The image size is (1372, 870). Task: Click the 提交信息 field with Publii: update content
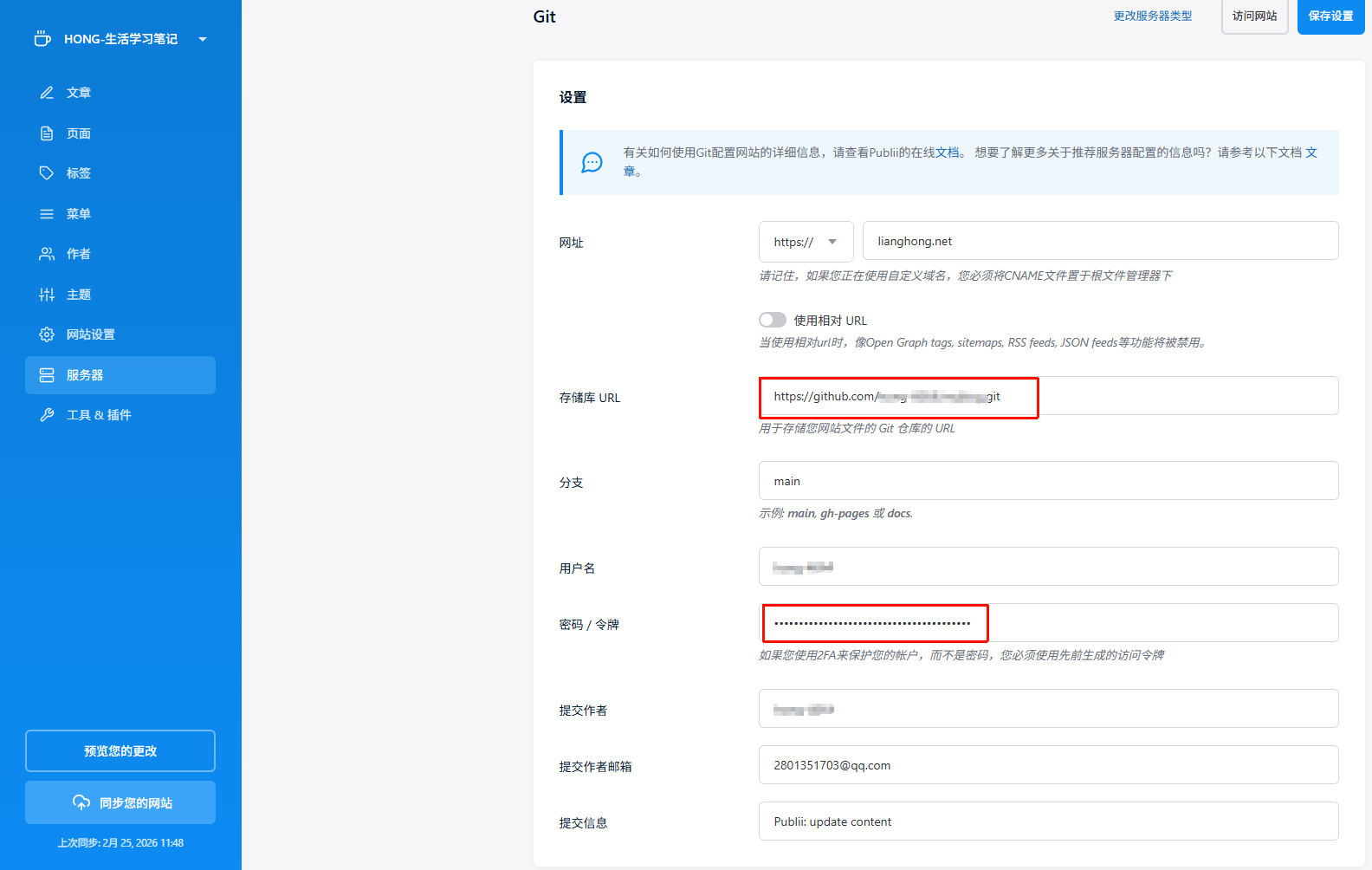pos(1048,821)
